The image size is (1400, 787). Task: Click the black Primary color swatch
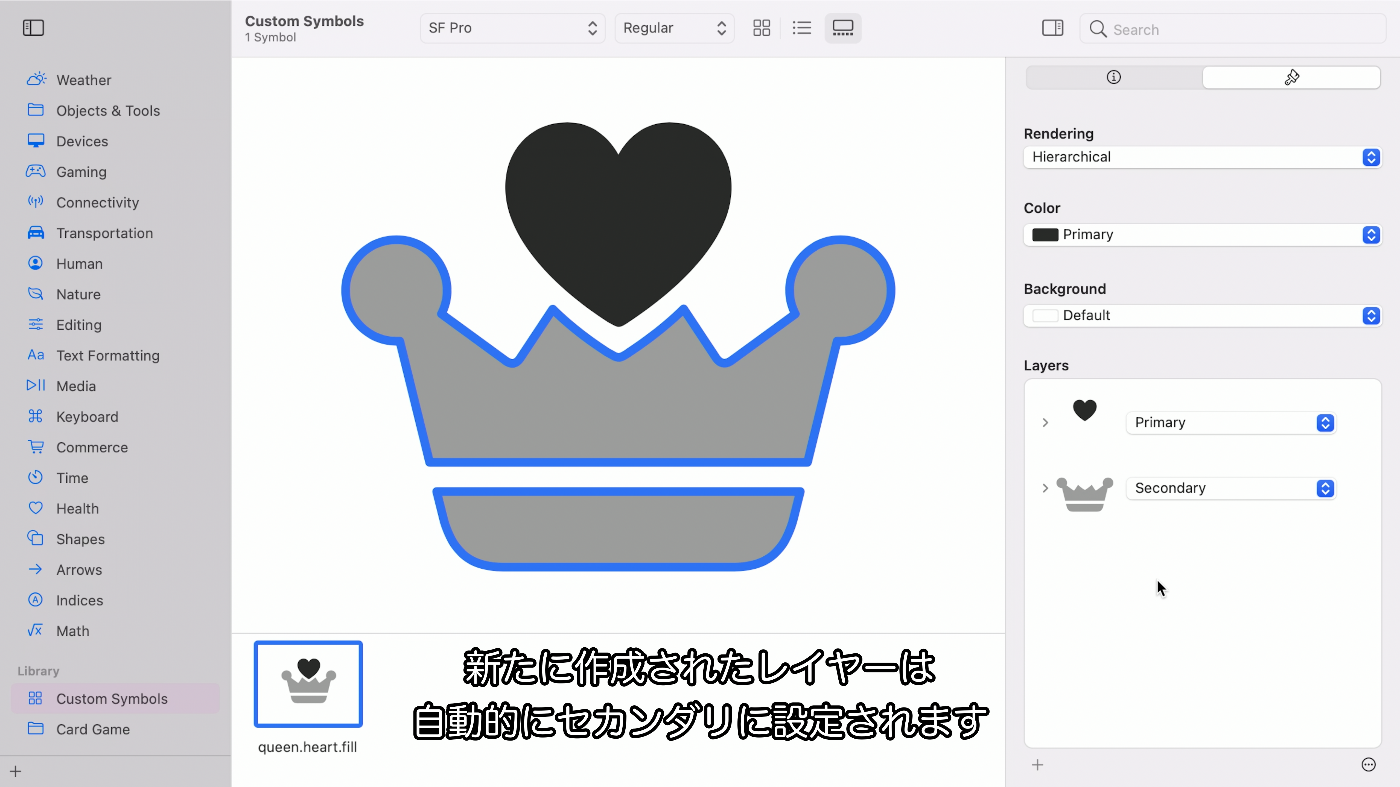pos(1045,235)
